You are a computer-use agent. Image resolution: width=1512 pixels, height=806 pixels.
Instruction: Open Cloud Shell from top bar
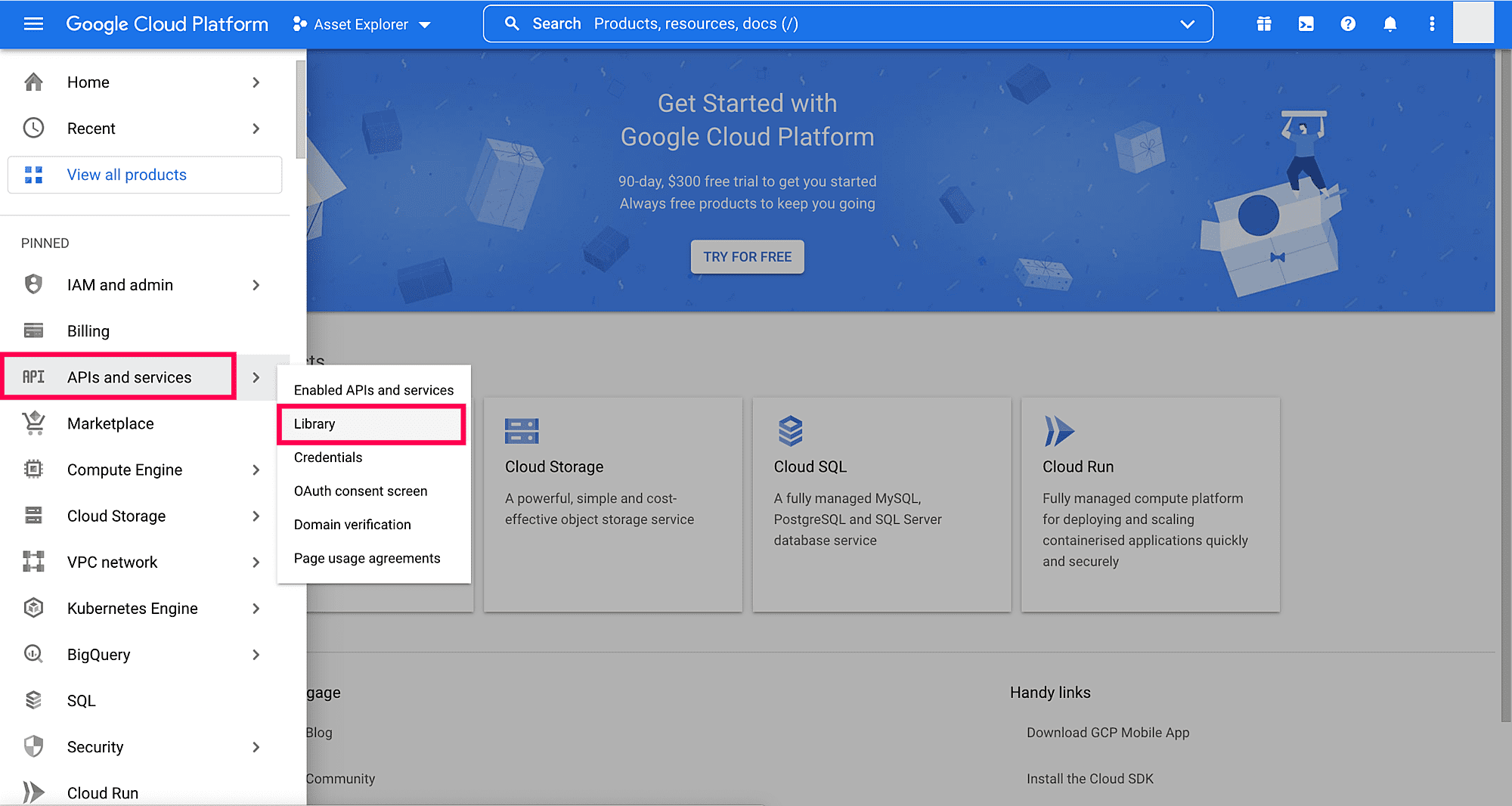point(1306,24)
